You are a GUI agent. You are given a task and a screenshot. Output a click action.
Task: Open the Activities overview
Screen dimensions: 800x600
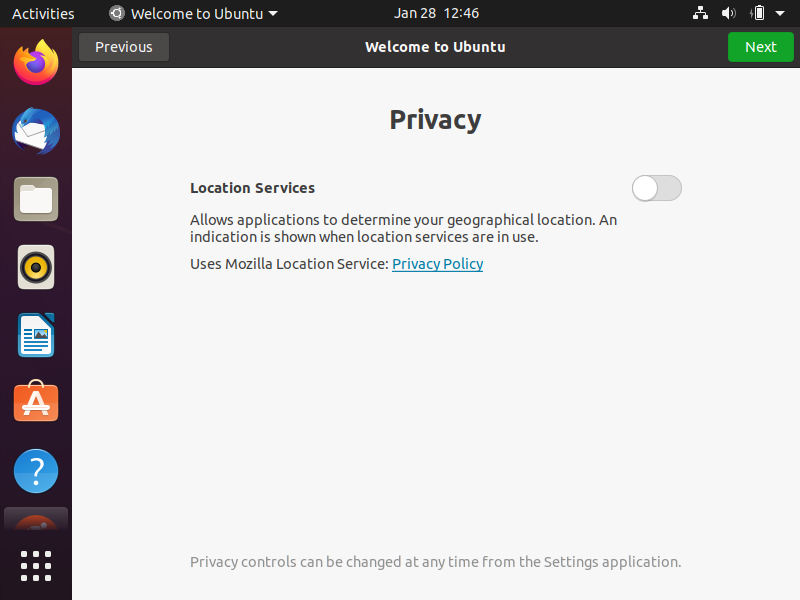click(x=43, y=13)
